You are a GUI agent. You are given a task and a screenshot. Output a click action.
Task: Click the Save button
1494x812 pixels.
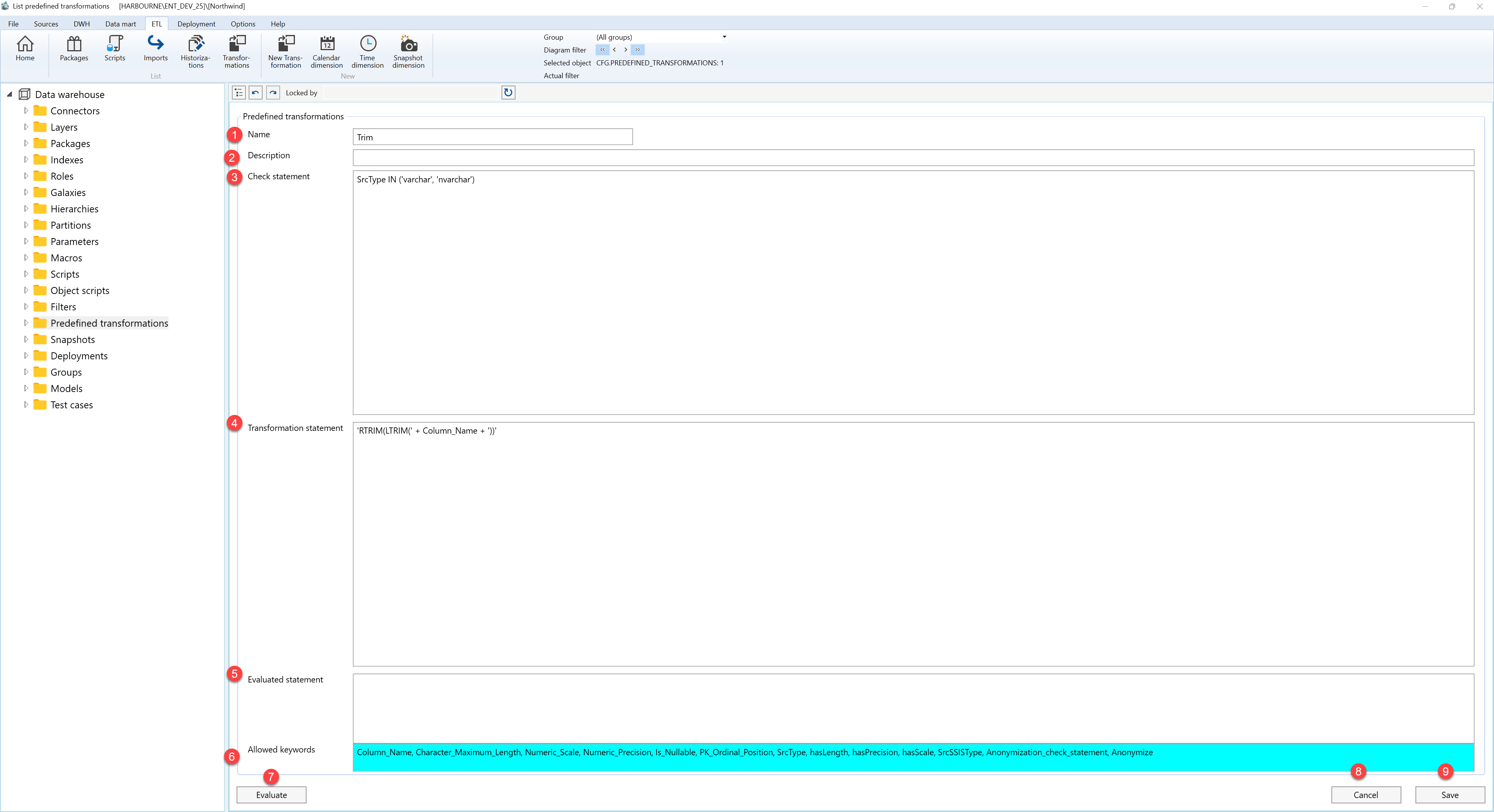(1450, 794)
